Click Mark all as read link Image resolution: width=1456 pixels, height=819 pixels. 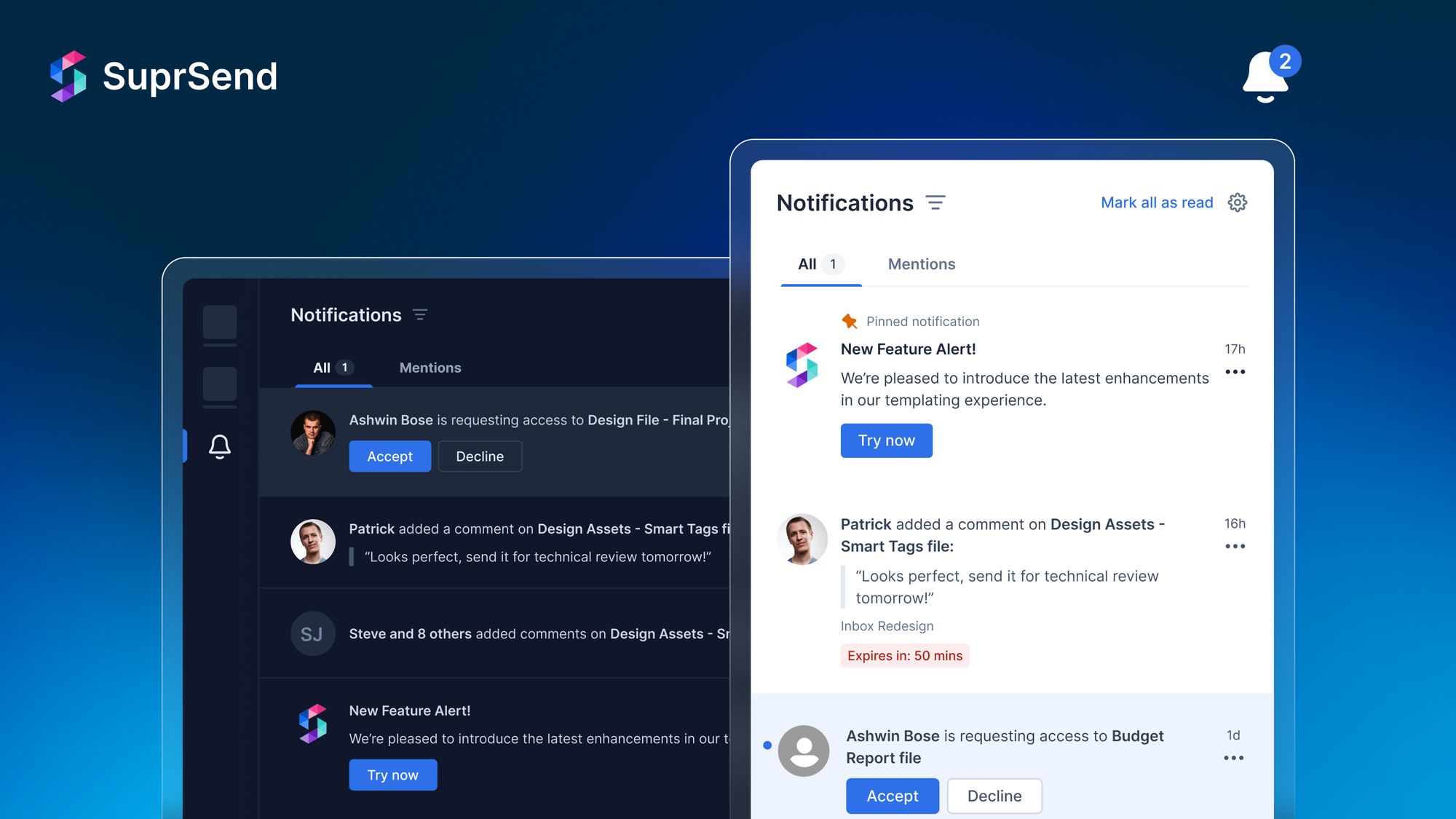coord(1156,202)
